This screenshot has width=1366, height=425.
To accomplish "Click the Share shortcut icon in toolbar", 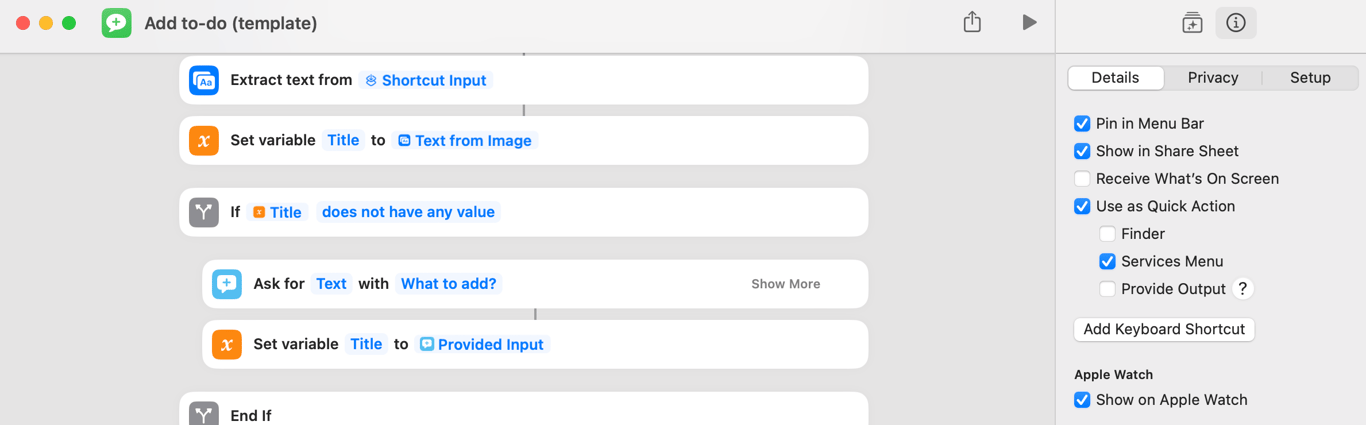I will 972,22.
